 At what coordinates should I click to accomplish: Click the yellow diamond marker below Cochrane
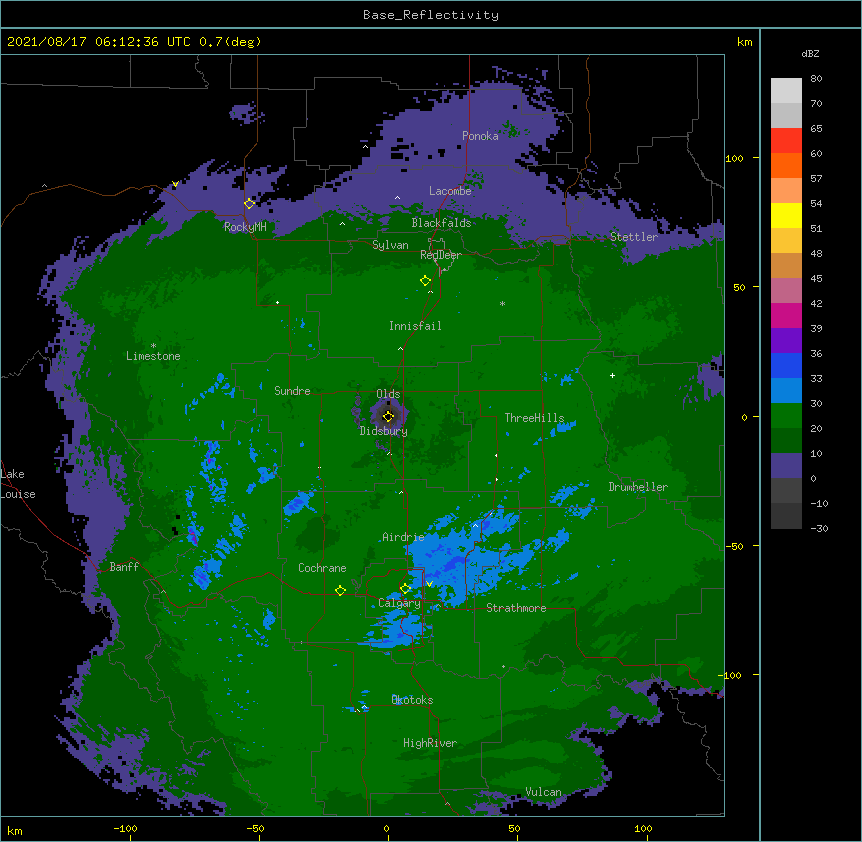[340, 590]
